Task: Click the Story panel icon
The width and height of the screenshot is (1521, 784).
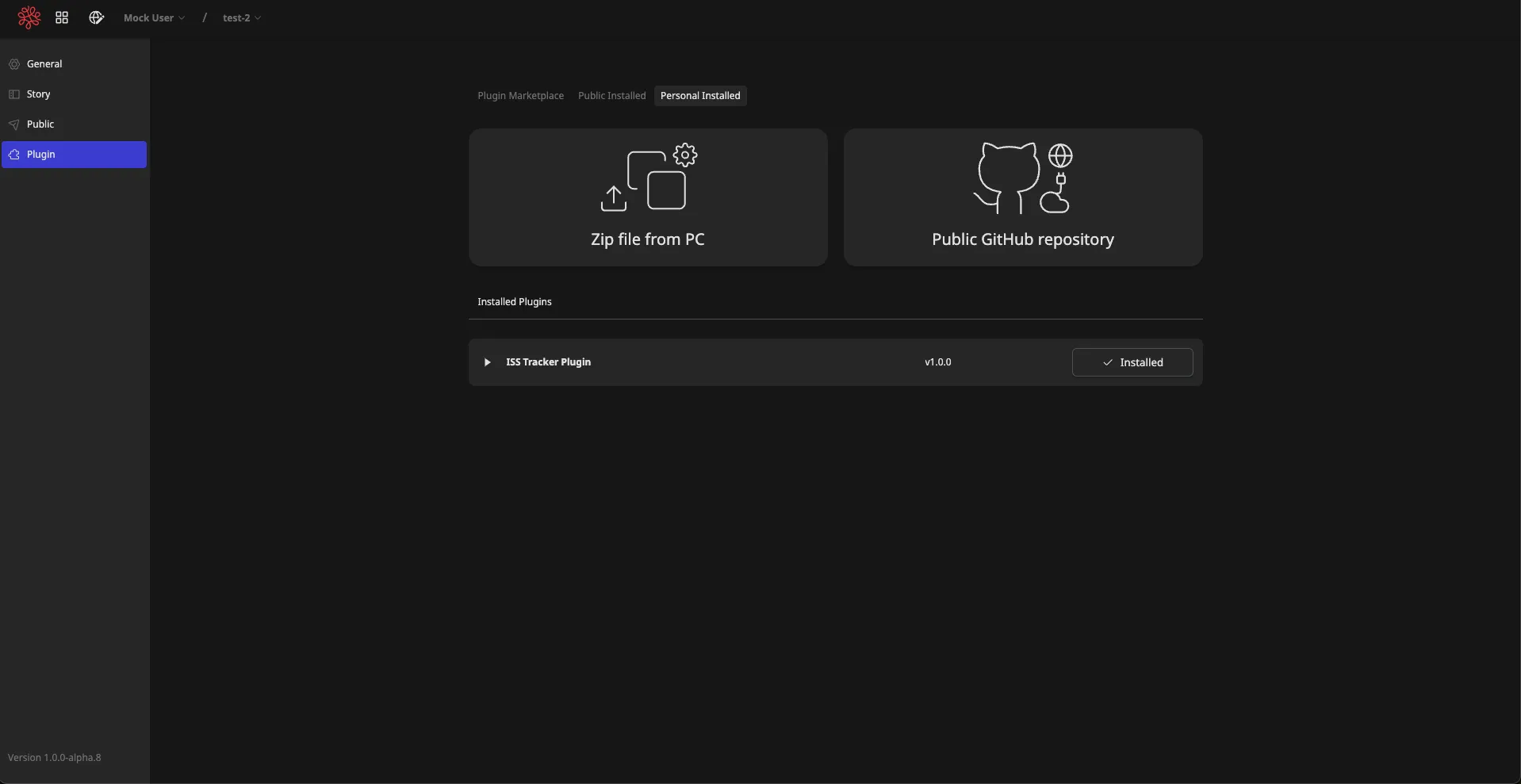Action: (x=14, y=94)
